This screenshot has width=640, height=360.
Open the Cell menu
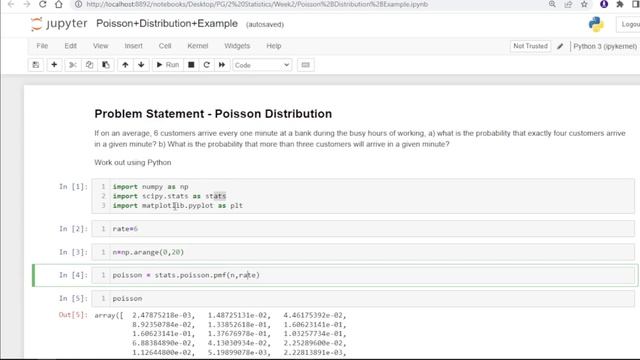click(x=165, y=46)
